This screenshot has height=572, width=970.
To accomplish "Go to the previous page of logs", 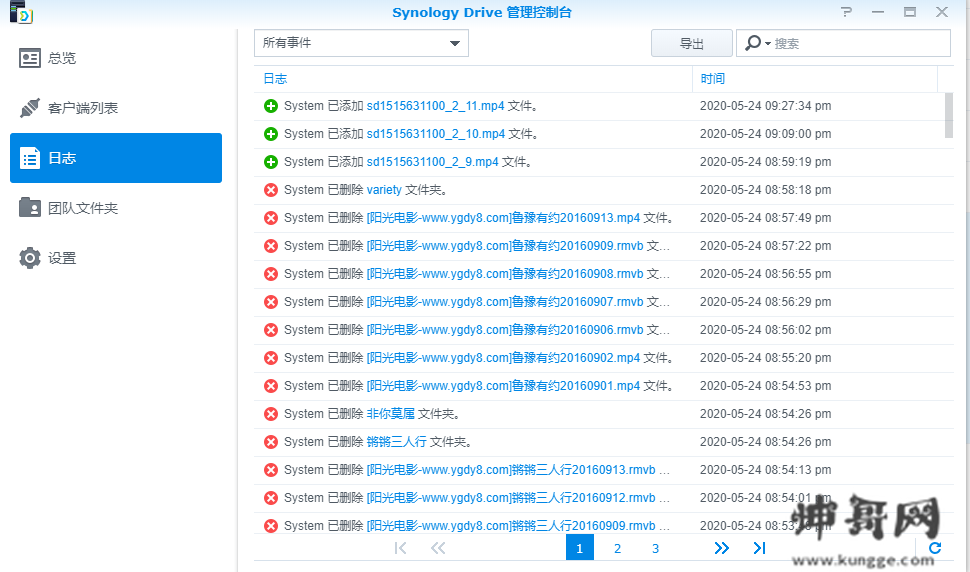I will click(438, 548).
